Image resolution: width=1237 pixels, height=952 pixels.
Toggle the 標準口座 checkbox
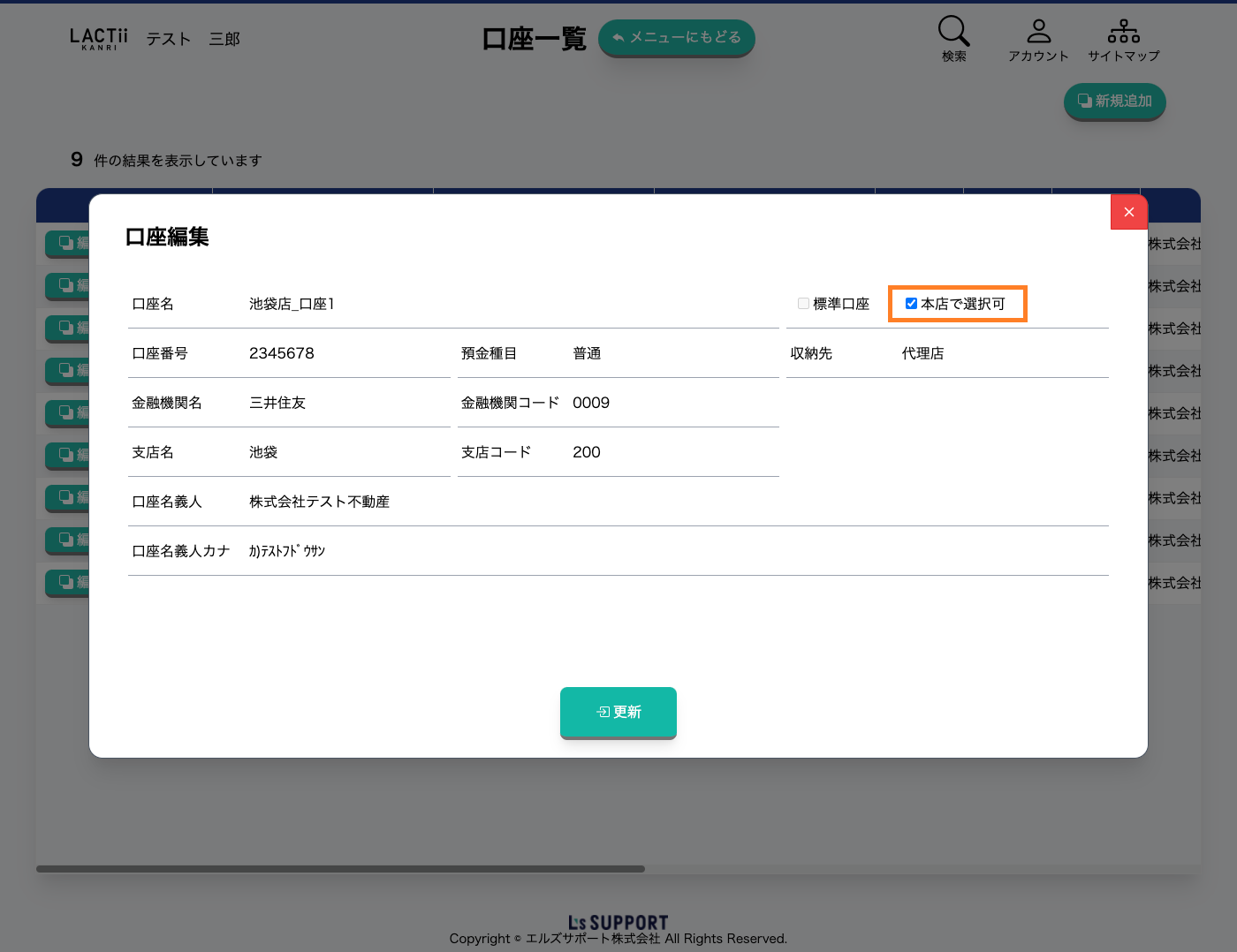pos(803,304)
